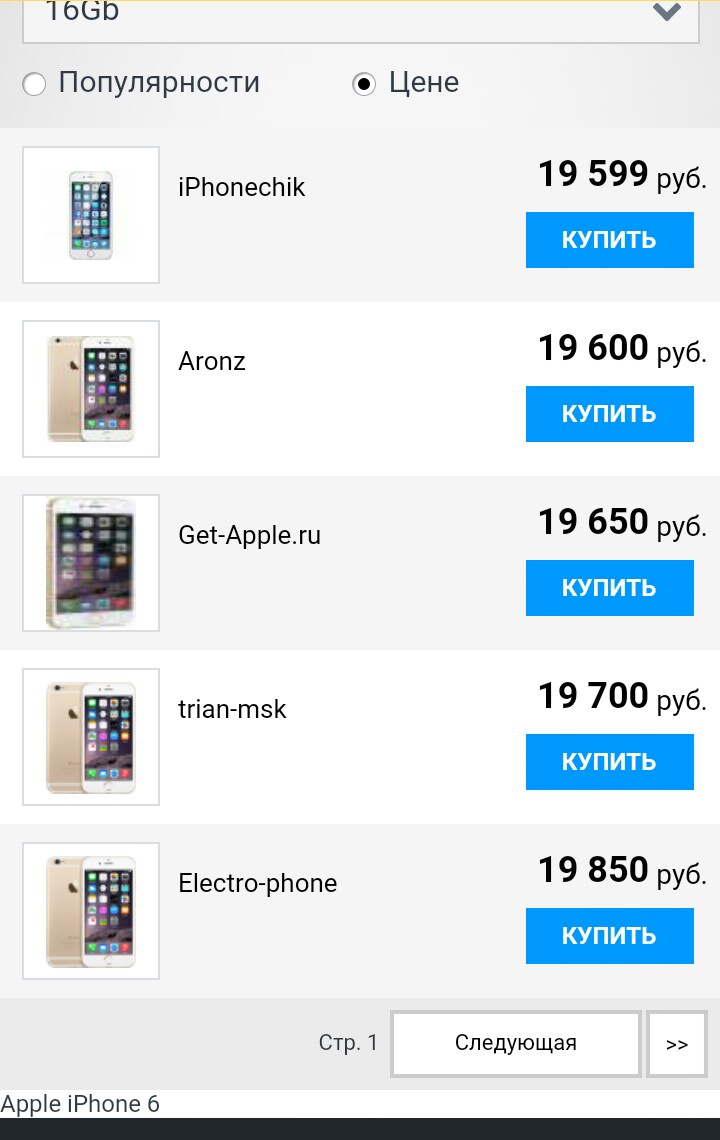The image size is (720, 1140).
Task: Open the iPhonechik store link
Action: click(242, 187)
